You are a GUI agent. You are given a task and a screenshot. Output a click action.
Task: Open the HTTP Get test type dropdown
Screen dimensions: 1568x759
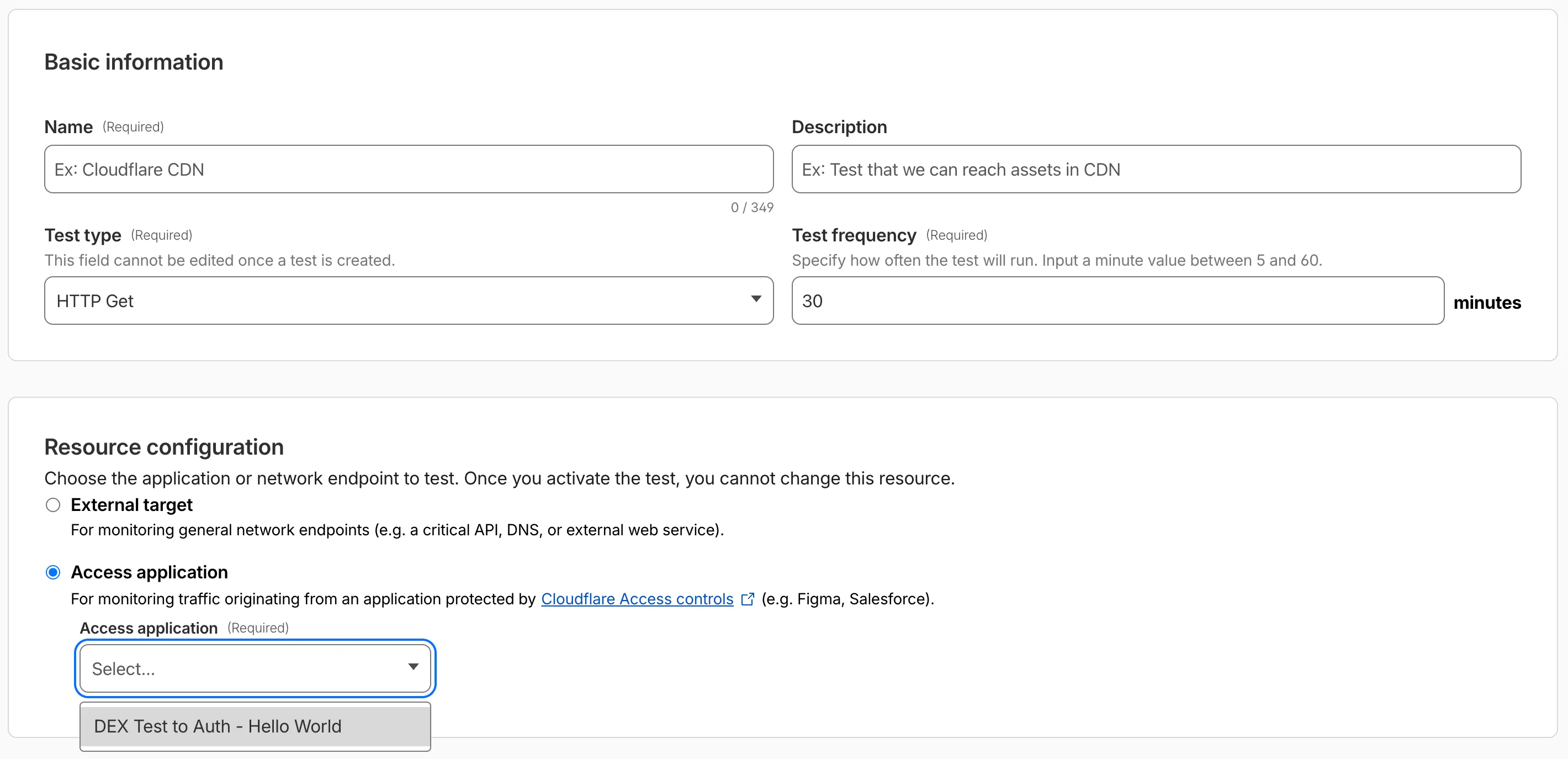coord(408,300)
